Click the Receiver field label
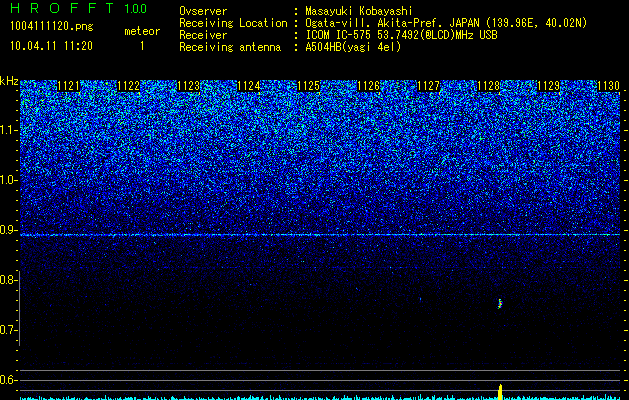 point(203,35)
